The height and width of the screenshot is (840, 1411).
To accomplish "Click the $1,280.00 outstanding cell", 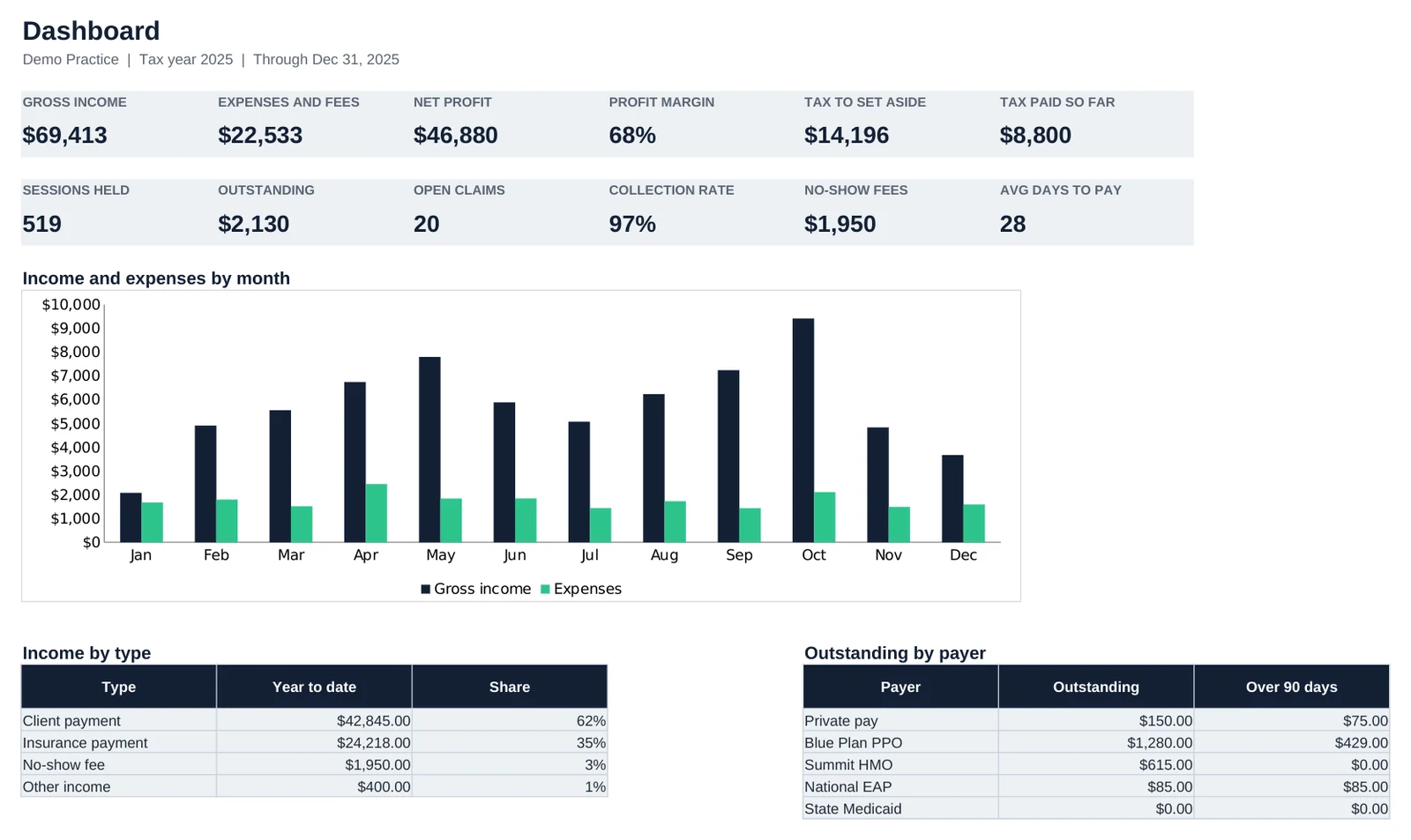I will coord(1096,743).
